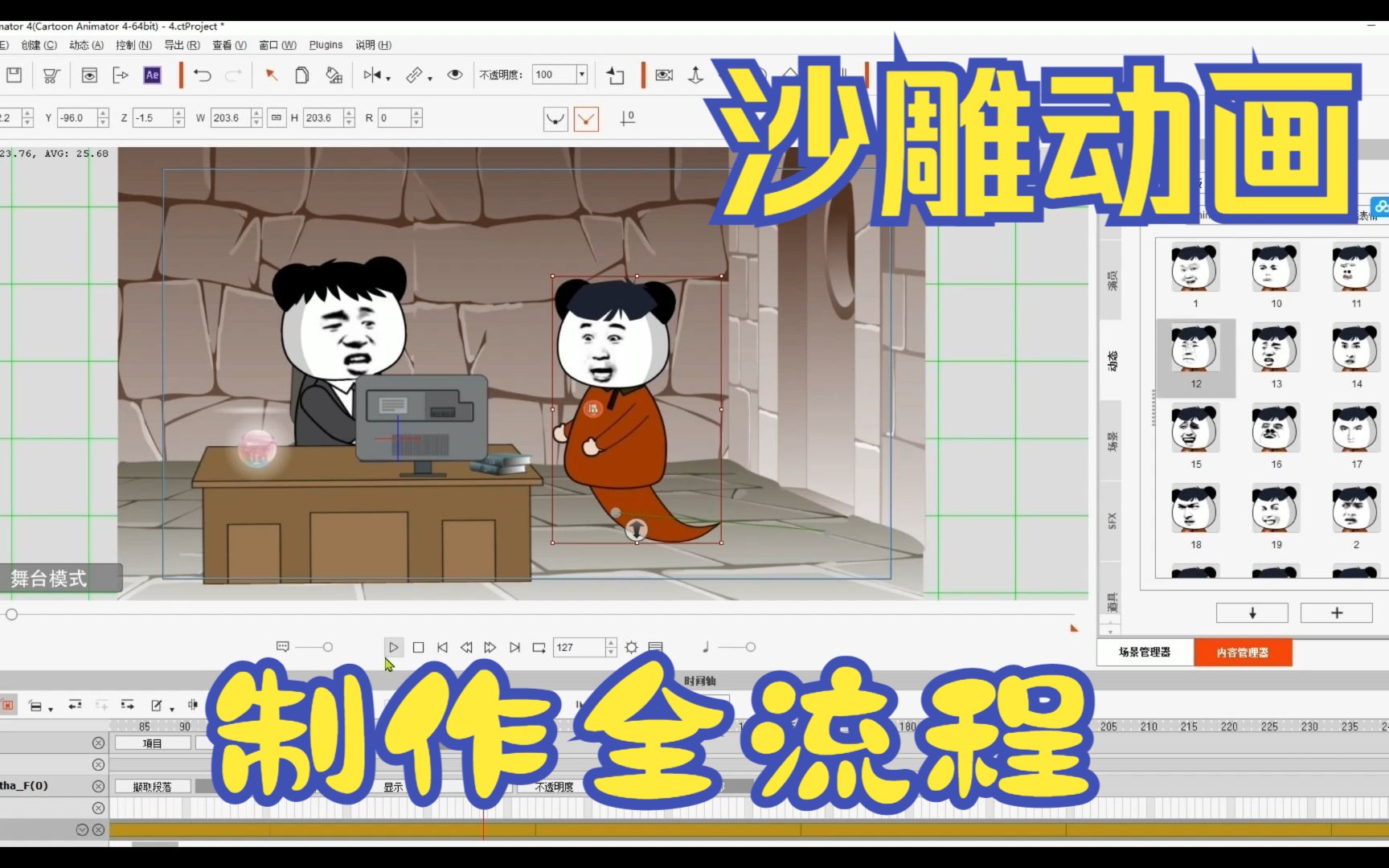This screenshot has height=868, width=1389.
Task: Open project settings gear icon
Action: (632, 647)
